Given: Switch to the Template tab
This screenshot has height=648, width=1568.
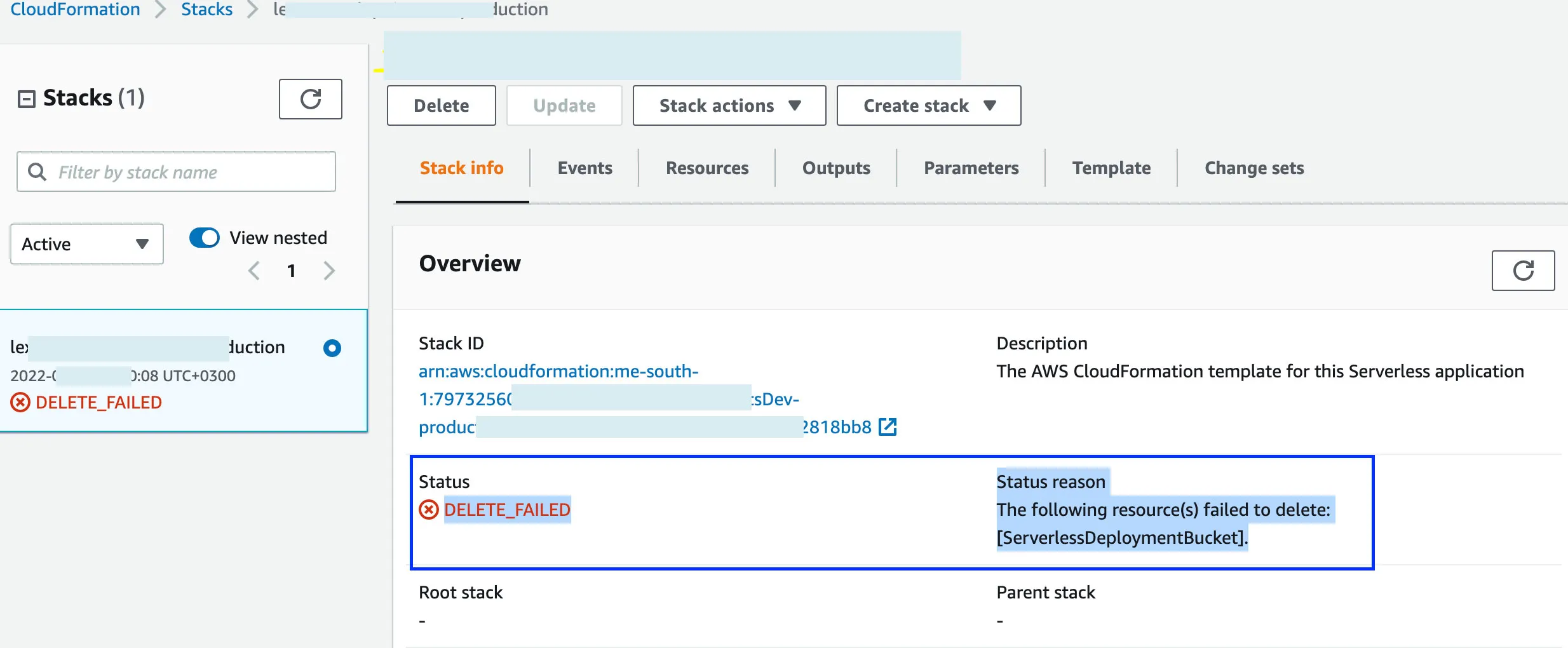Looking at the screenshot, I should click(x=1111, y=168).
